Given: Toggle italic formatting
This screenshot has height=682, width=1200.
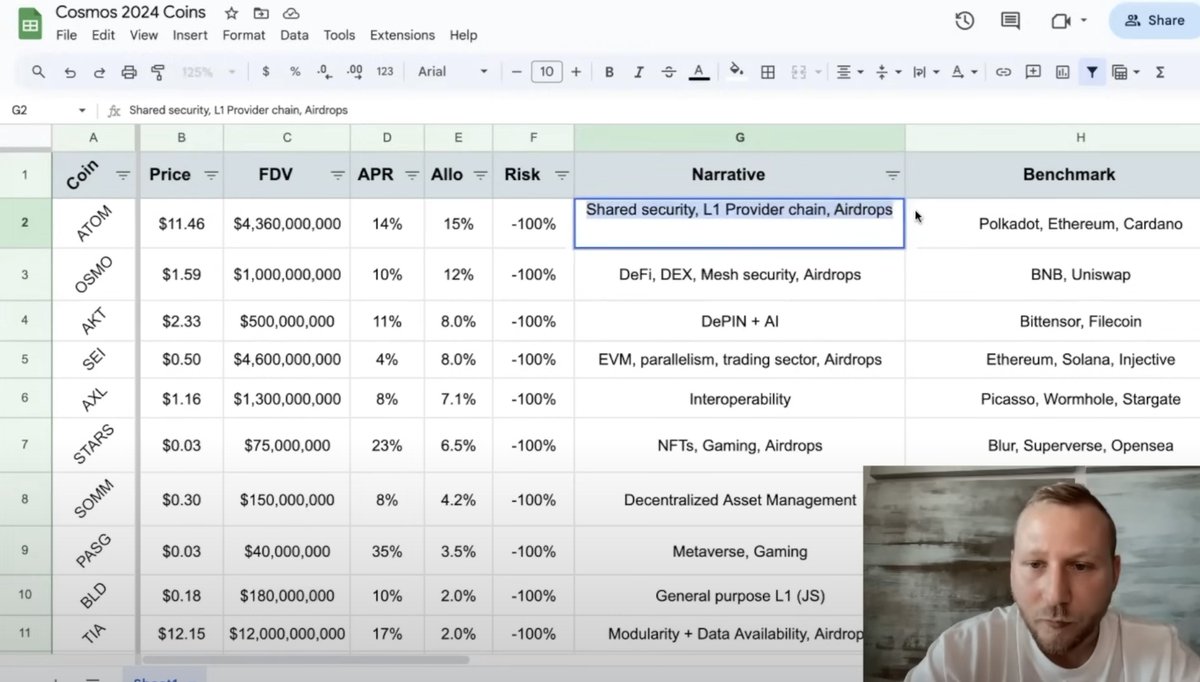Looking at the screenshot, I should [639, 72].
